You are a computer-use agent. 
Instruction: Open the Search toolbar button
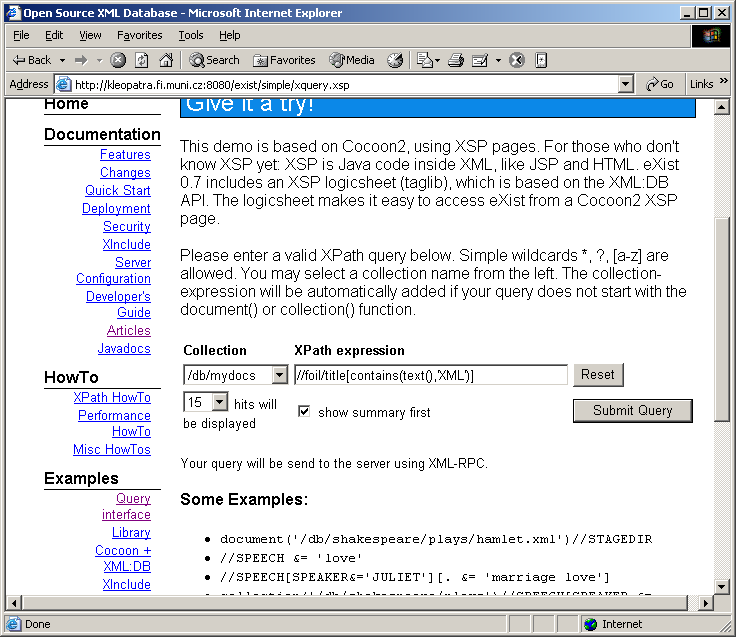pos(214,60)
